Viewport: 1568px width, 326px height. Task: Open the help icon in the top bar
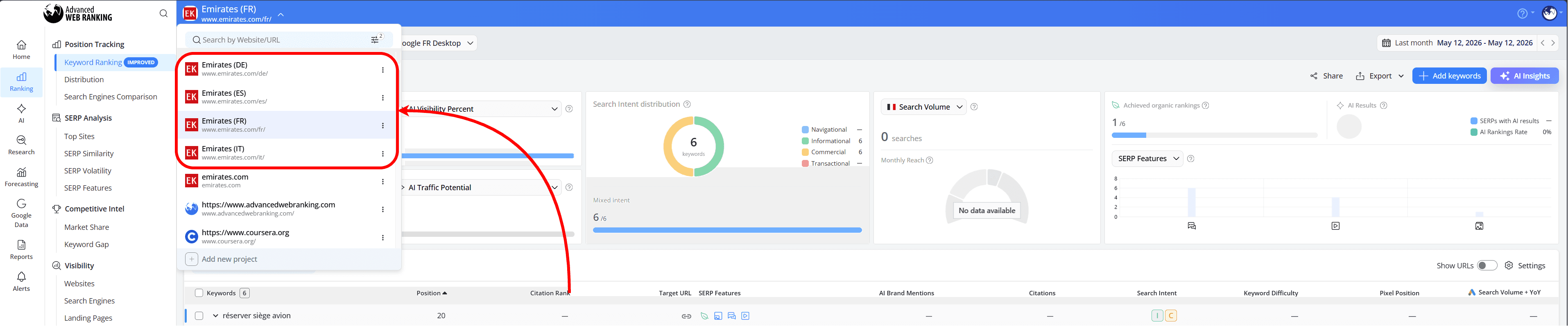[x=1522, y=13]
